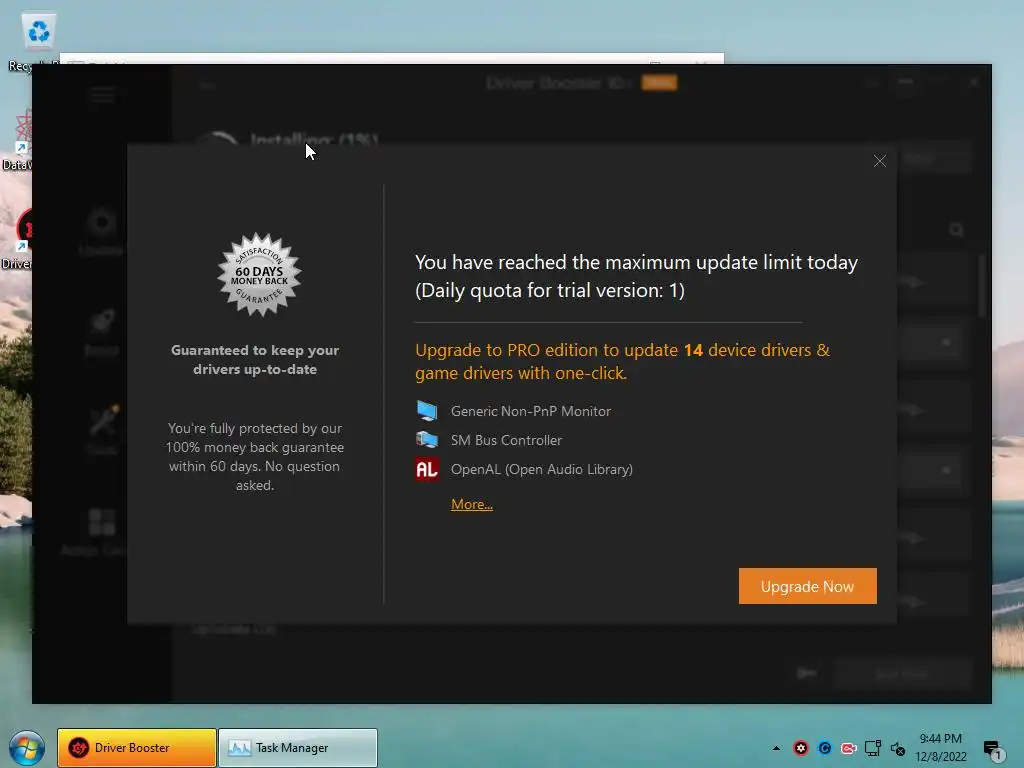Image resolution: width=1024 pixels, height=768 pixels.
Task: Open the taskbar clock and date
Action: click(940, 748)
